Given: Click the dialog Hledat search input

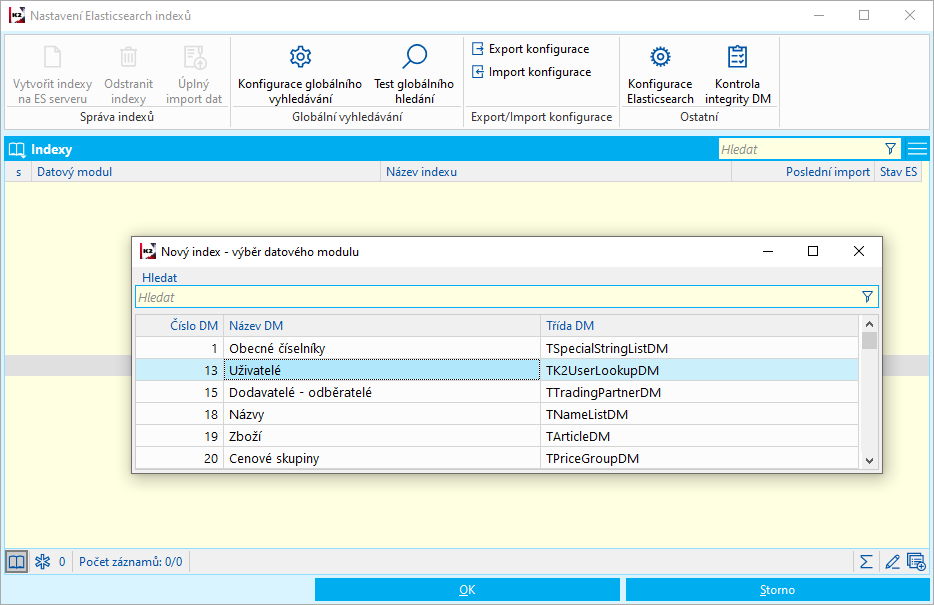Looking at the screenshot, I should pyautogui.click(x=495, y=297).
